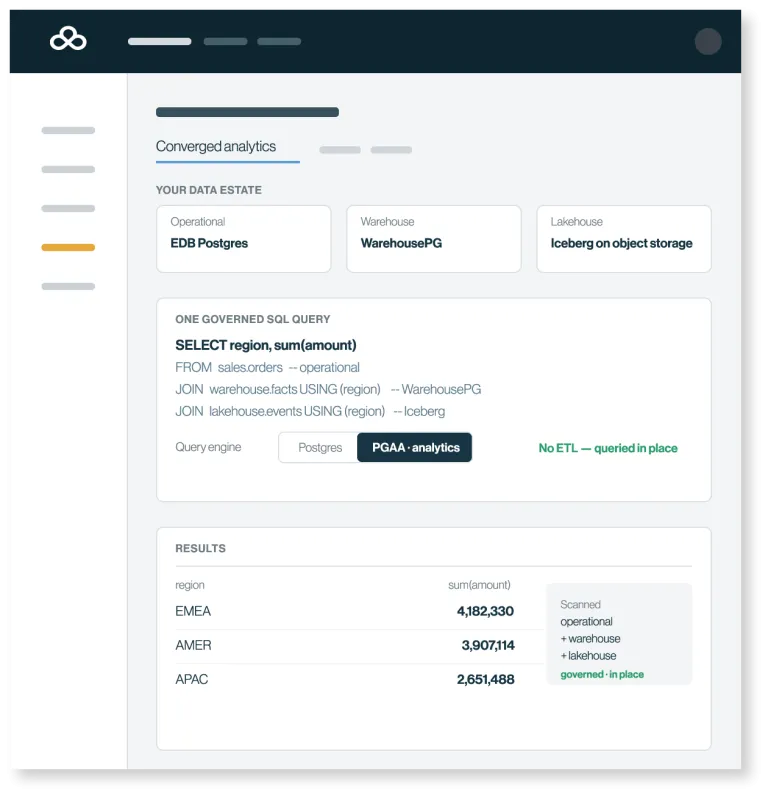Screen dimensions: 768x796
Task: Switch query engine to Postgres
Action: (x=320, y=447)
